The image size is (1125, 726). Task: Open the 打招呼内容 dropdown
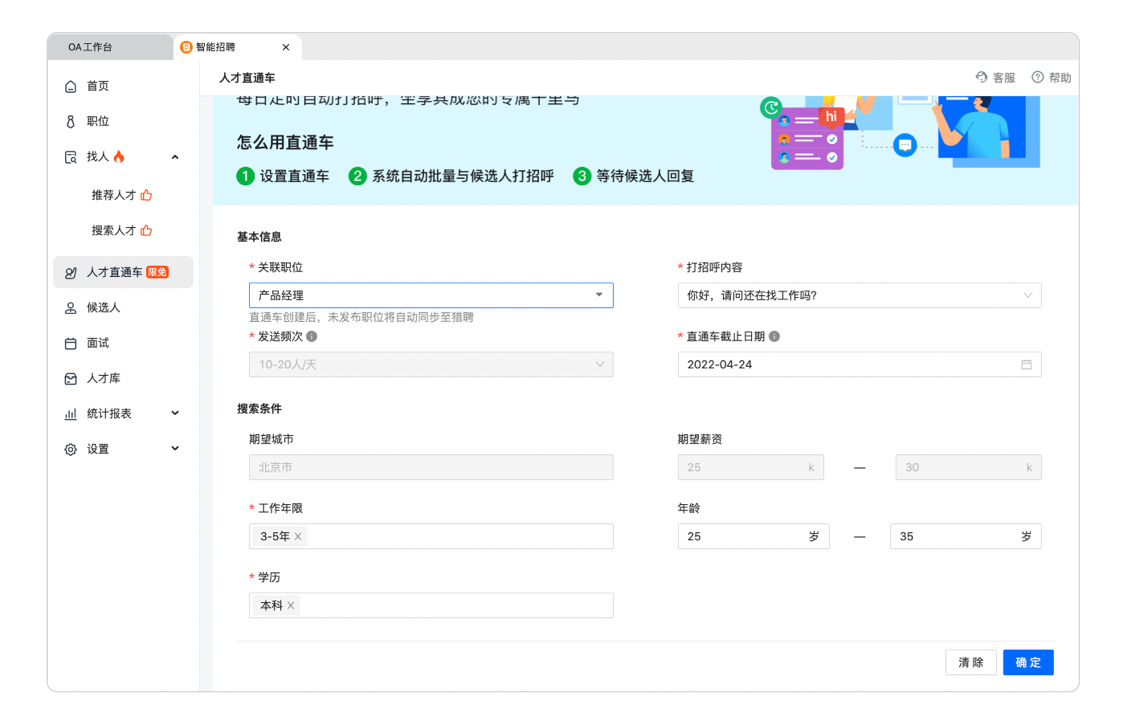coord(859,295)
